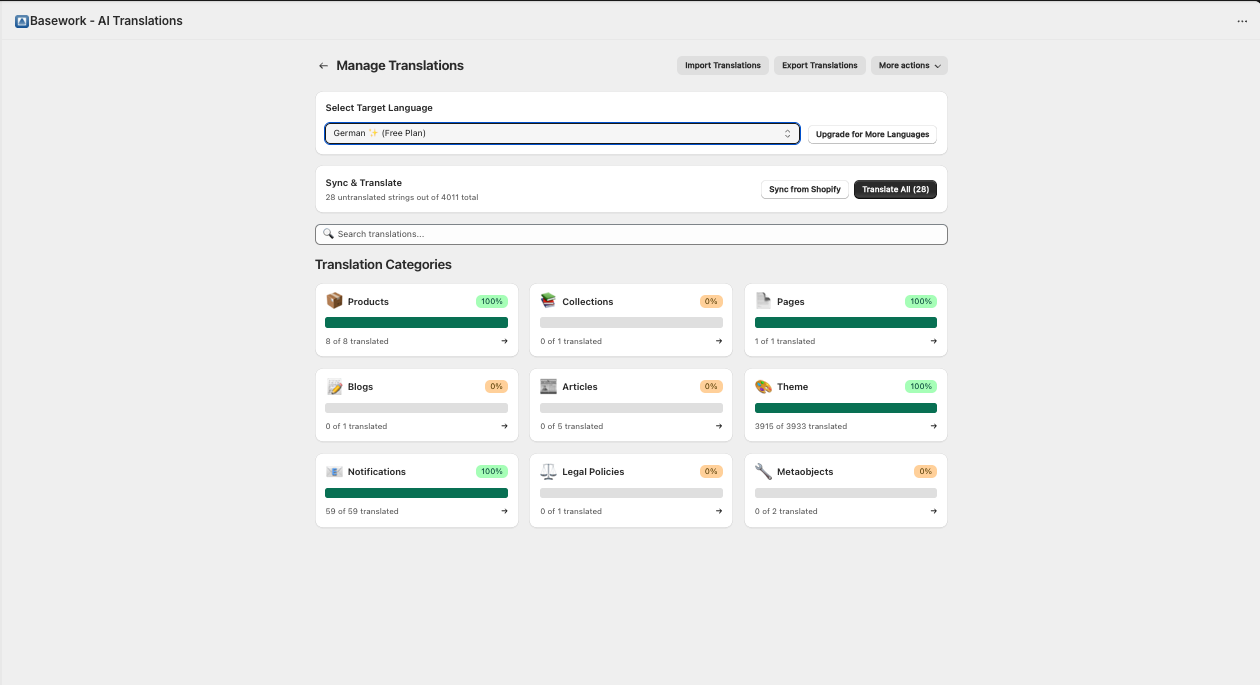Screen dimensions: 1260x685
Task: Click the Translate All (28) button
Action: coord(894,189)
